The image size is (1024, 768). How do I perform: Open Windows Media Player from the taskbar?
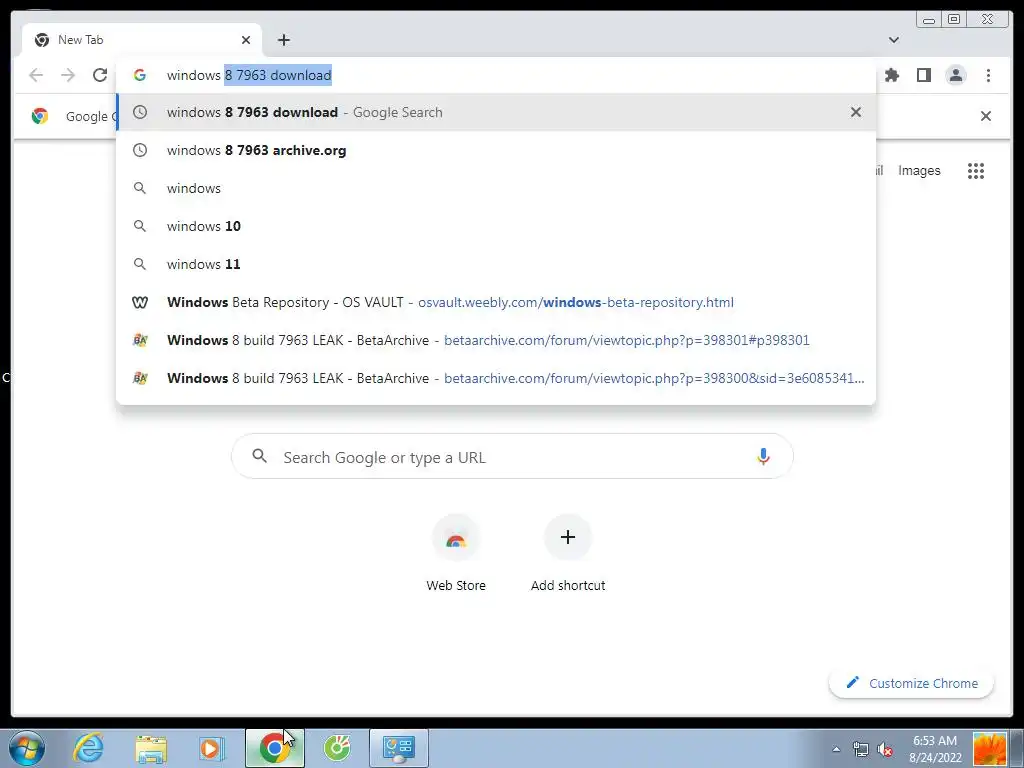[211, 748]
